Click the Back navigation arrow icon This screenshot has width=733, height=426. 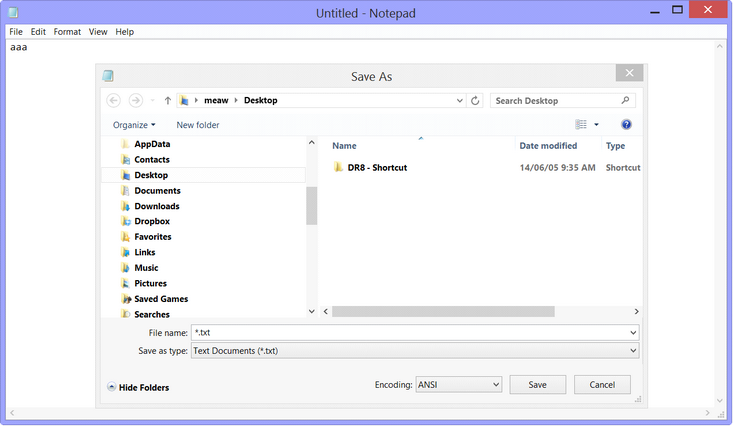tap(113, 100)
